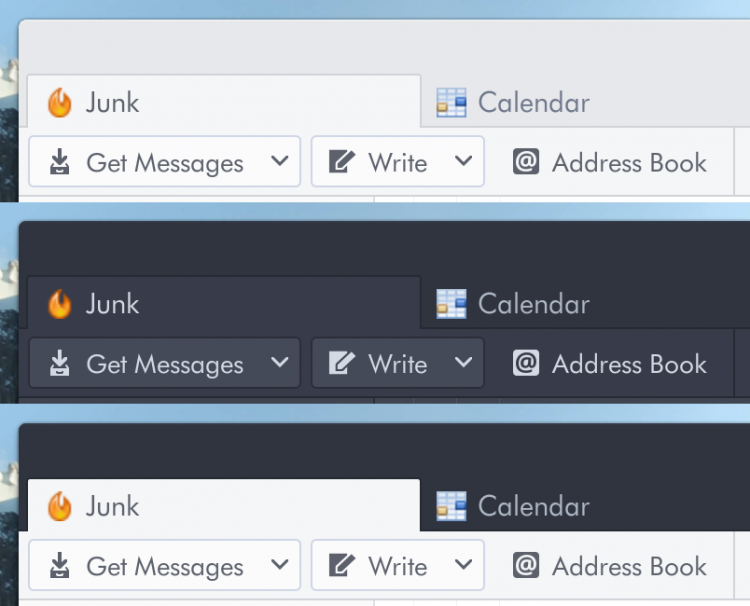This screenshot has height=606, width=750.
Task: Select the Junk tab in the top light window
Action: [224, 101]
